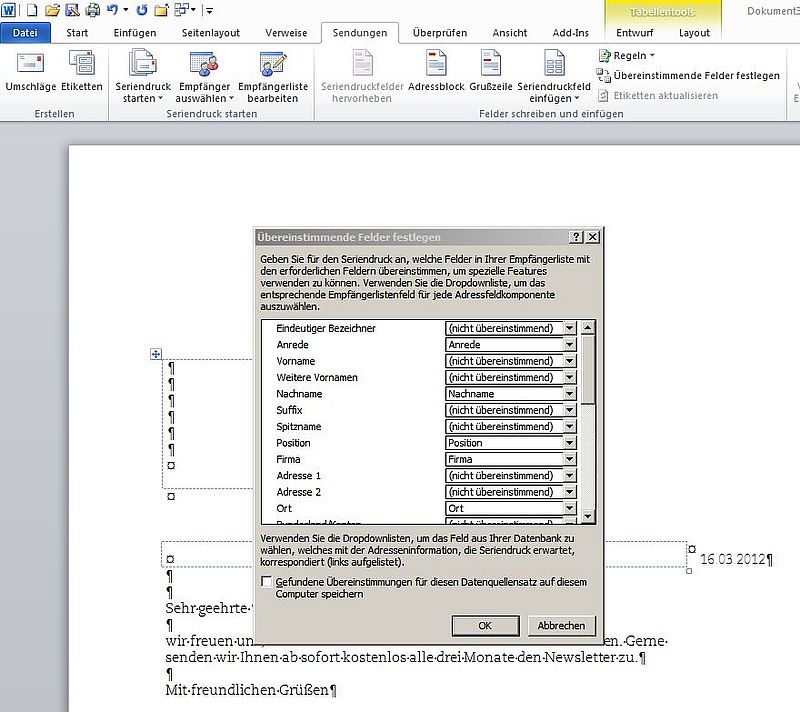This screenshot has width=800, height=712.
Task: Open the Nachname field dropdown
Action: click(569, 393)
